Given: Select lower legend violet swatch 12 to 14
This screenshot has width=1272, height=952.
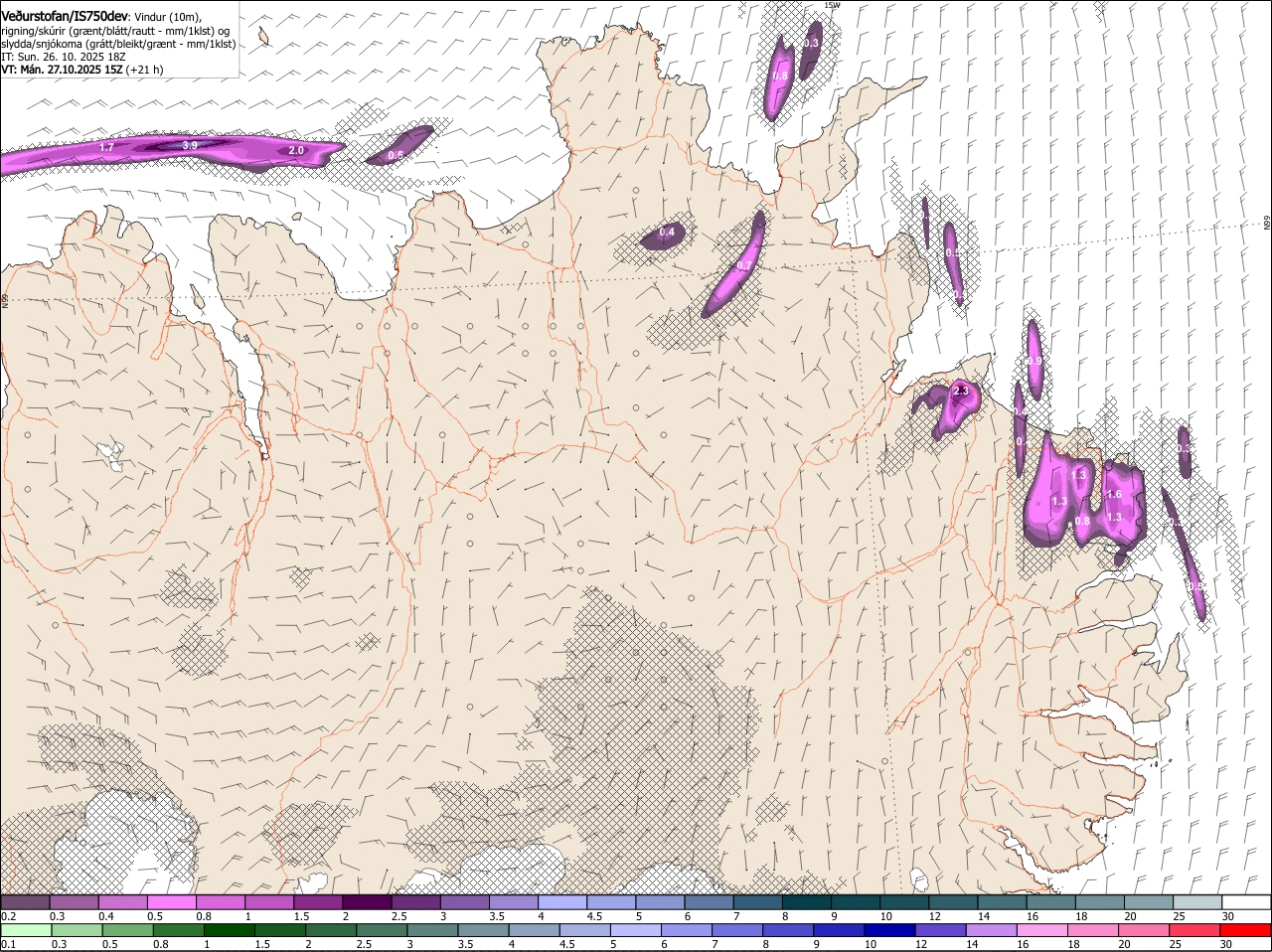Looking at the screenshot, I should coord(943,930).
